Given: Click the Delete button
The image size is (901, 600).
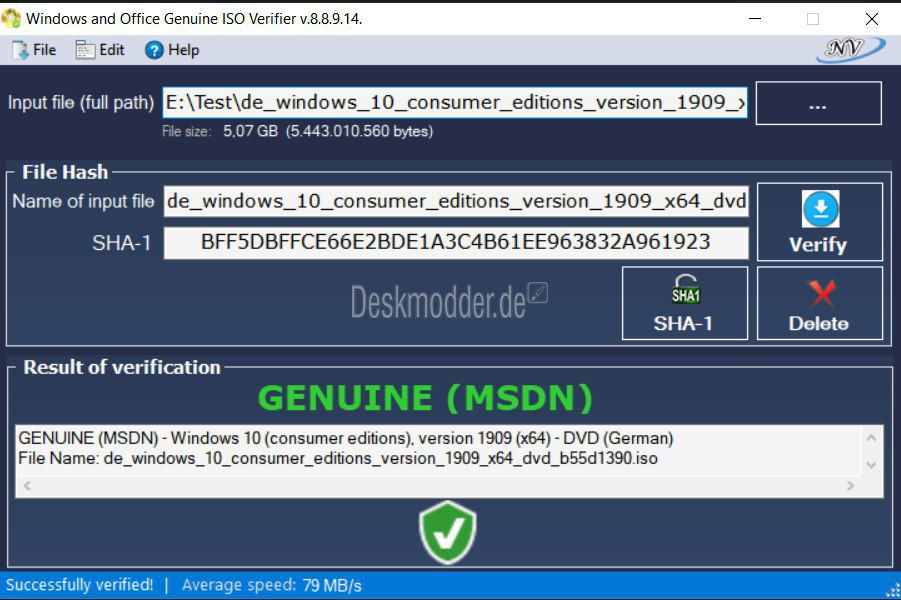Looking at the screenshot, I should coord(819,303).
